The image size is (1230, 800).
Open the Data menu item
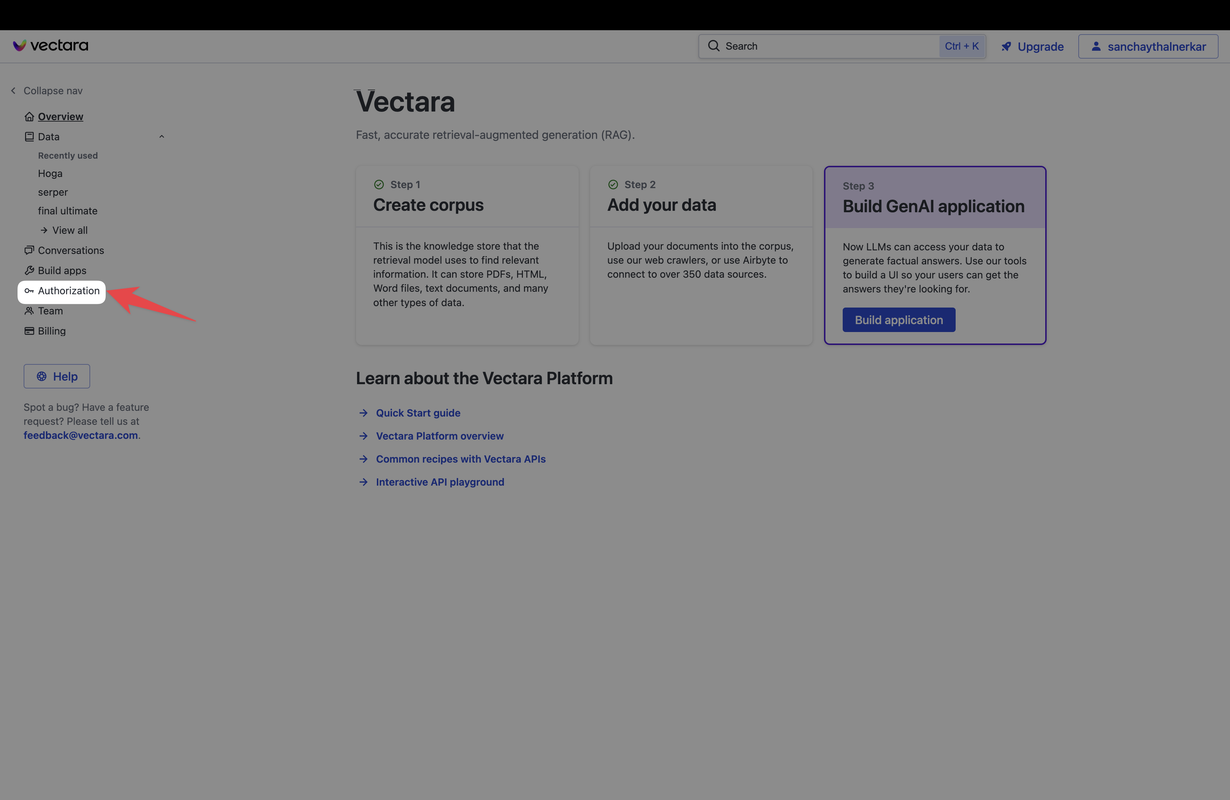point(48,137)
